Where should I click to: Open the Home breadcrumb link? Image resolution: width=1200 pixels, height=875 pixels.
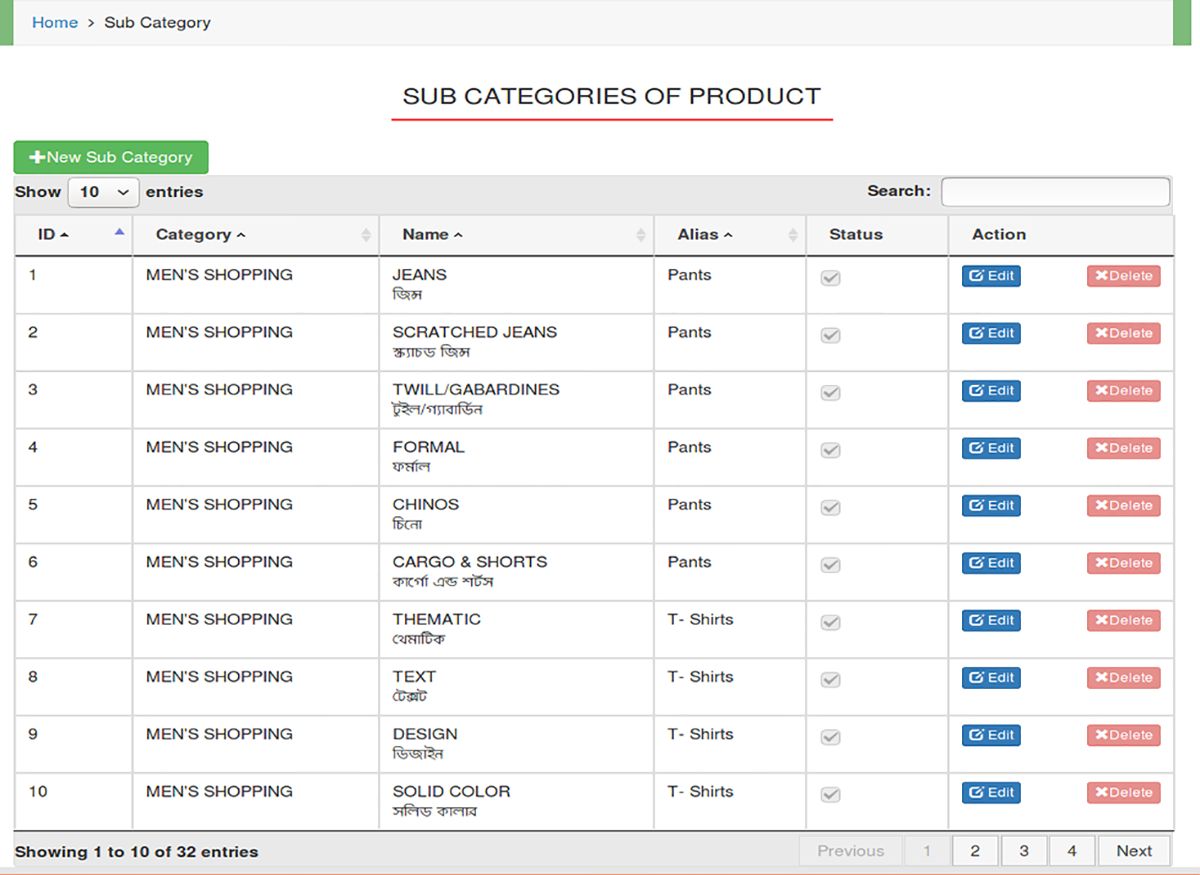55,22
